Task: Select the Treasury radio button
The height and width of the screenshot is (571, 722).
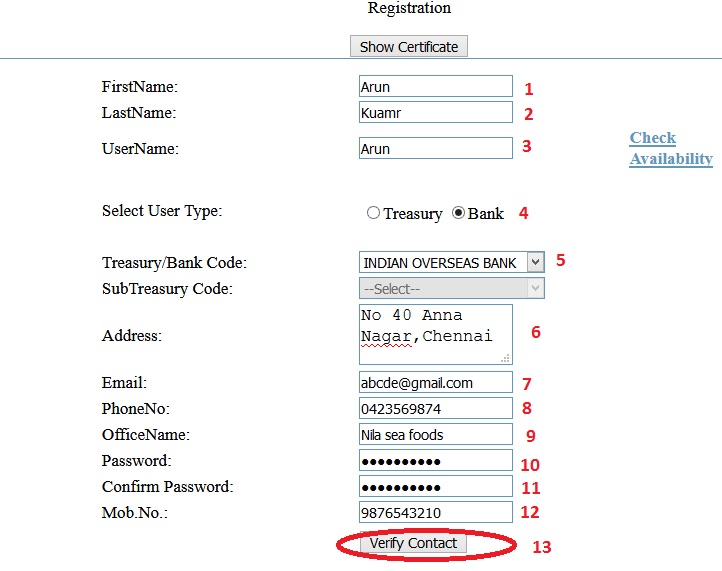Action: [x=374, y=213]
